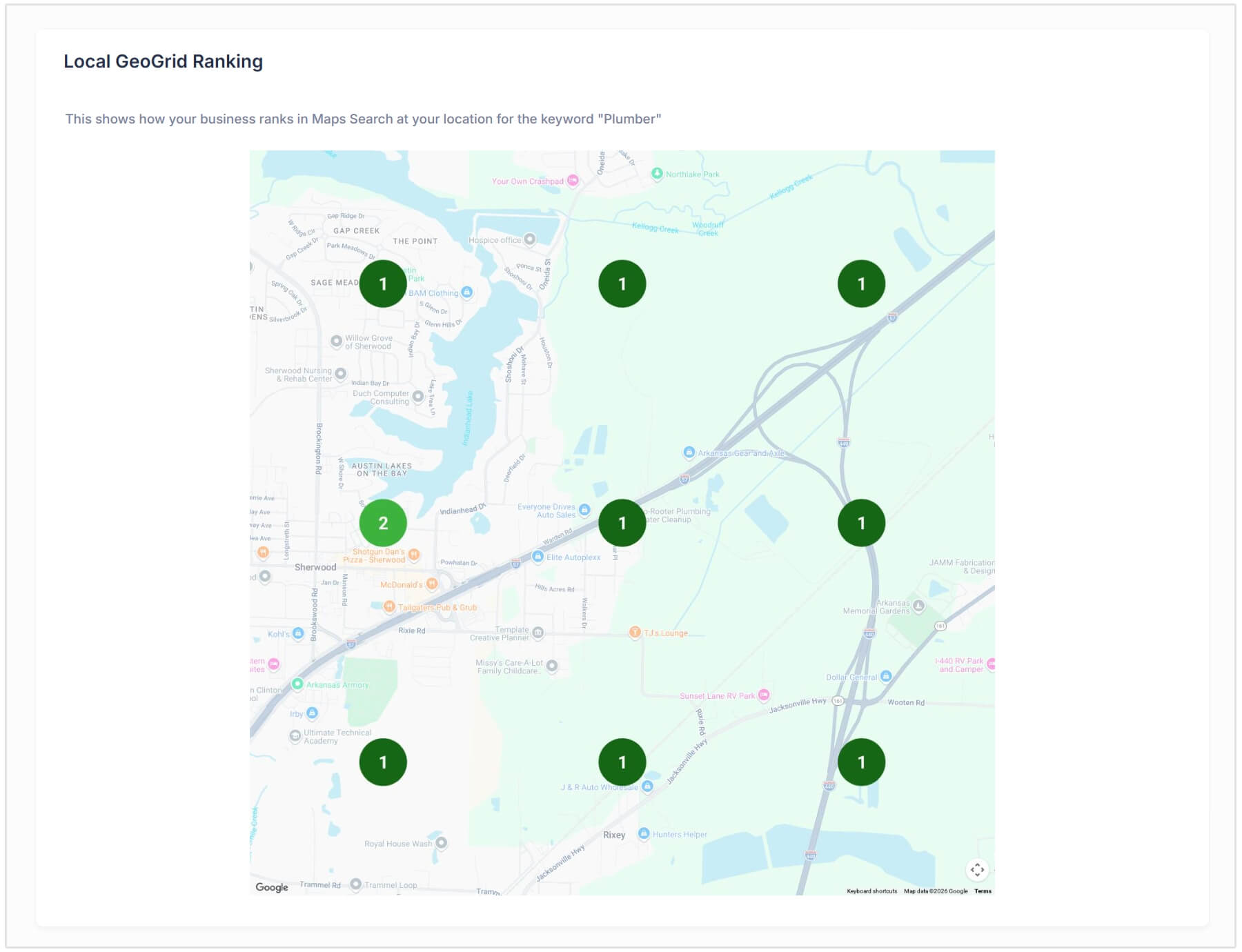Click the light green rank 2 grid marker

[x=383, y=523]
